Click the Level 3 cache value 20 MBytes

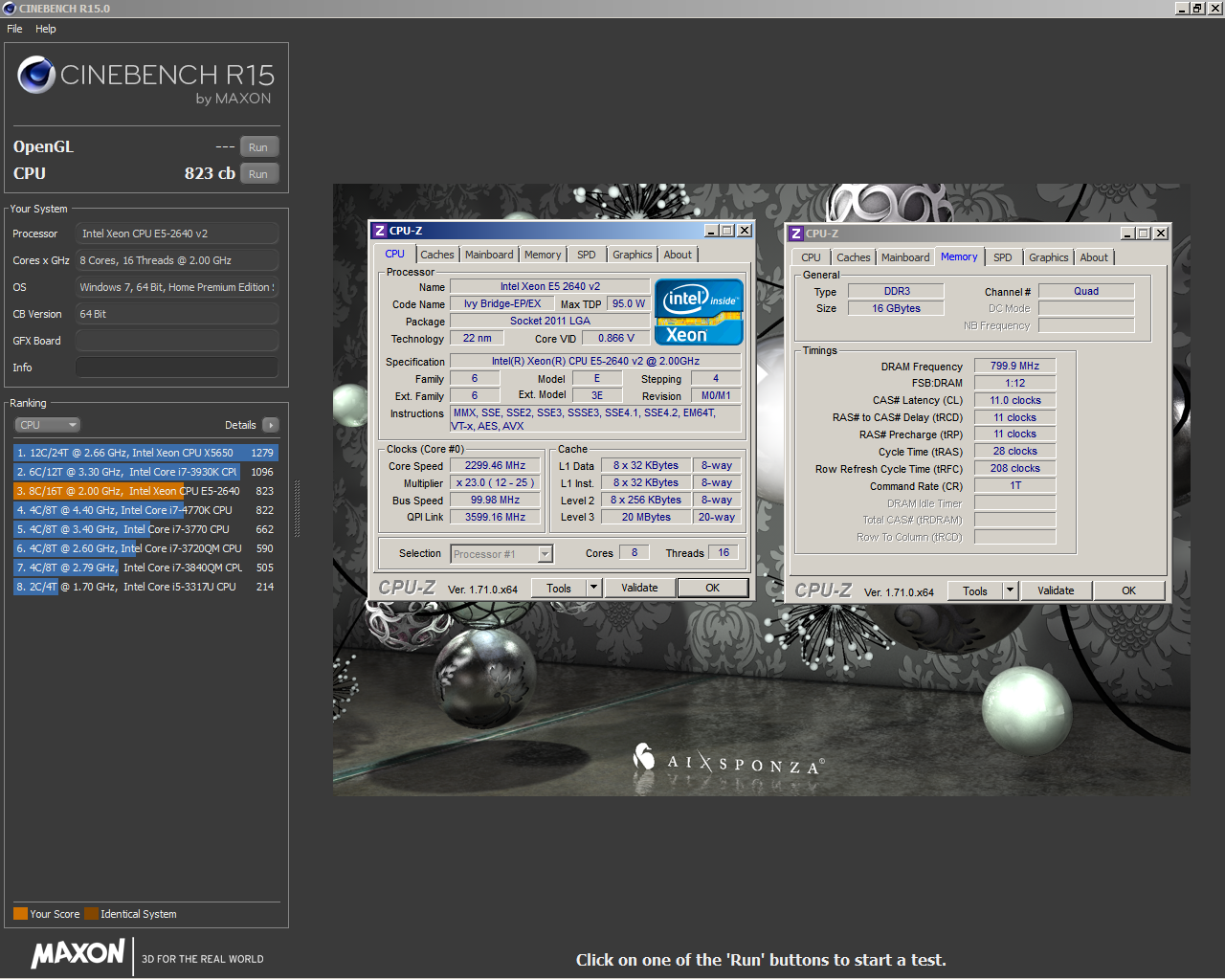[x=646, y=517]
